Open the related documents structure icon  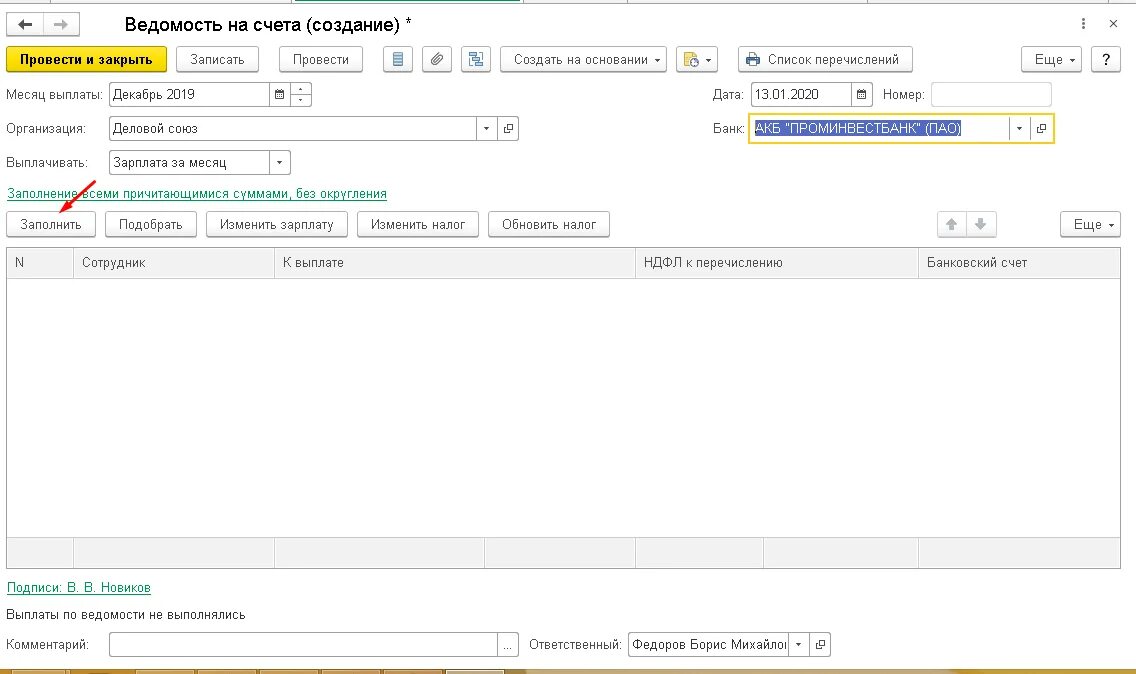476,59
